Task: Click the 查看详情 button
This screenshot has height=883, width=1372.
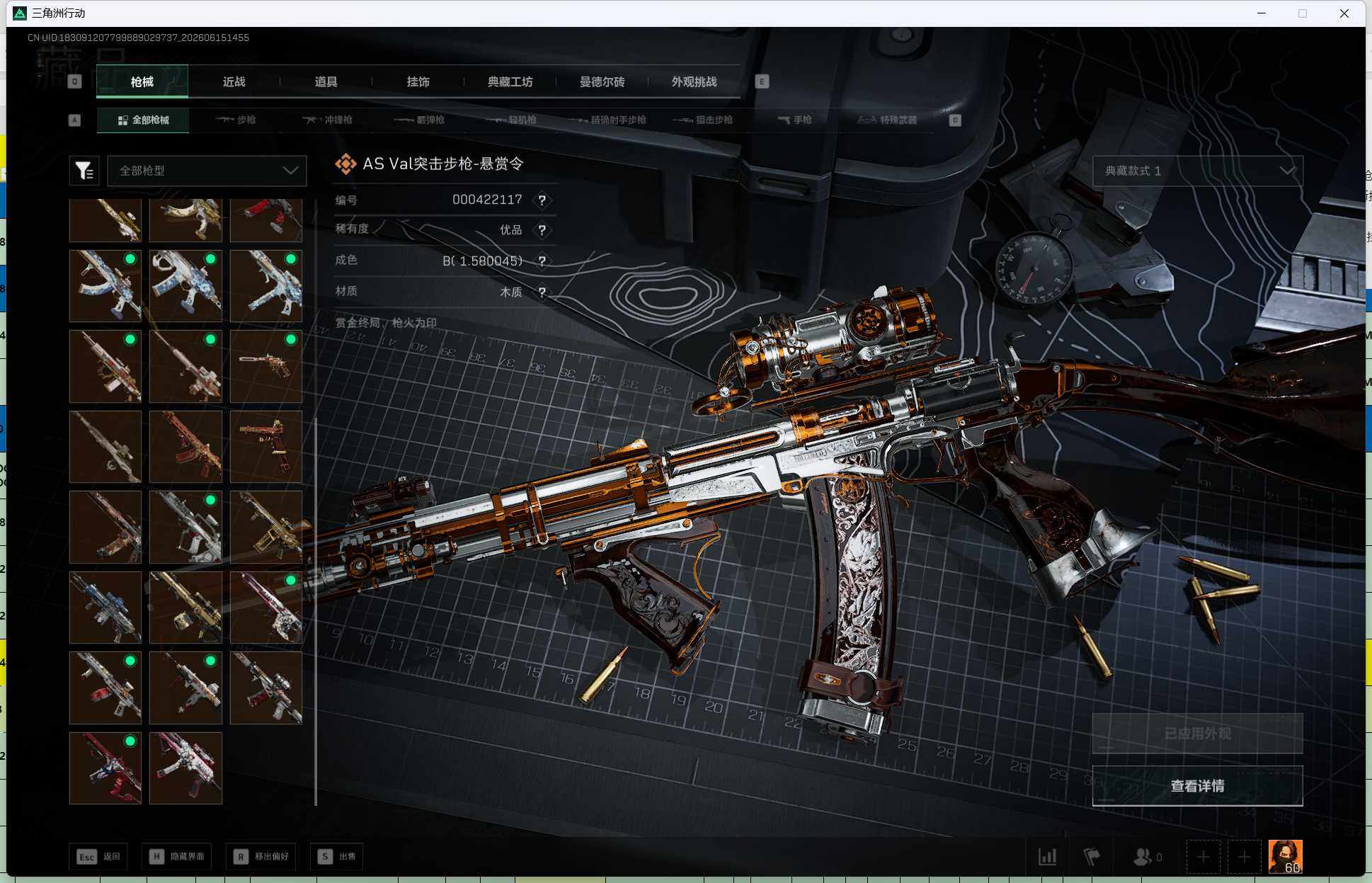Action: [x=1198, y=786]
